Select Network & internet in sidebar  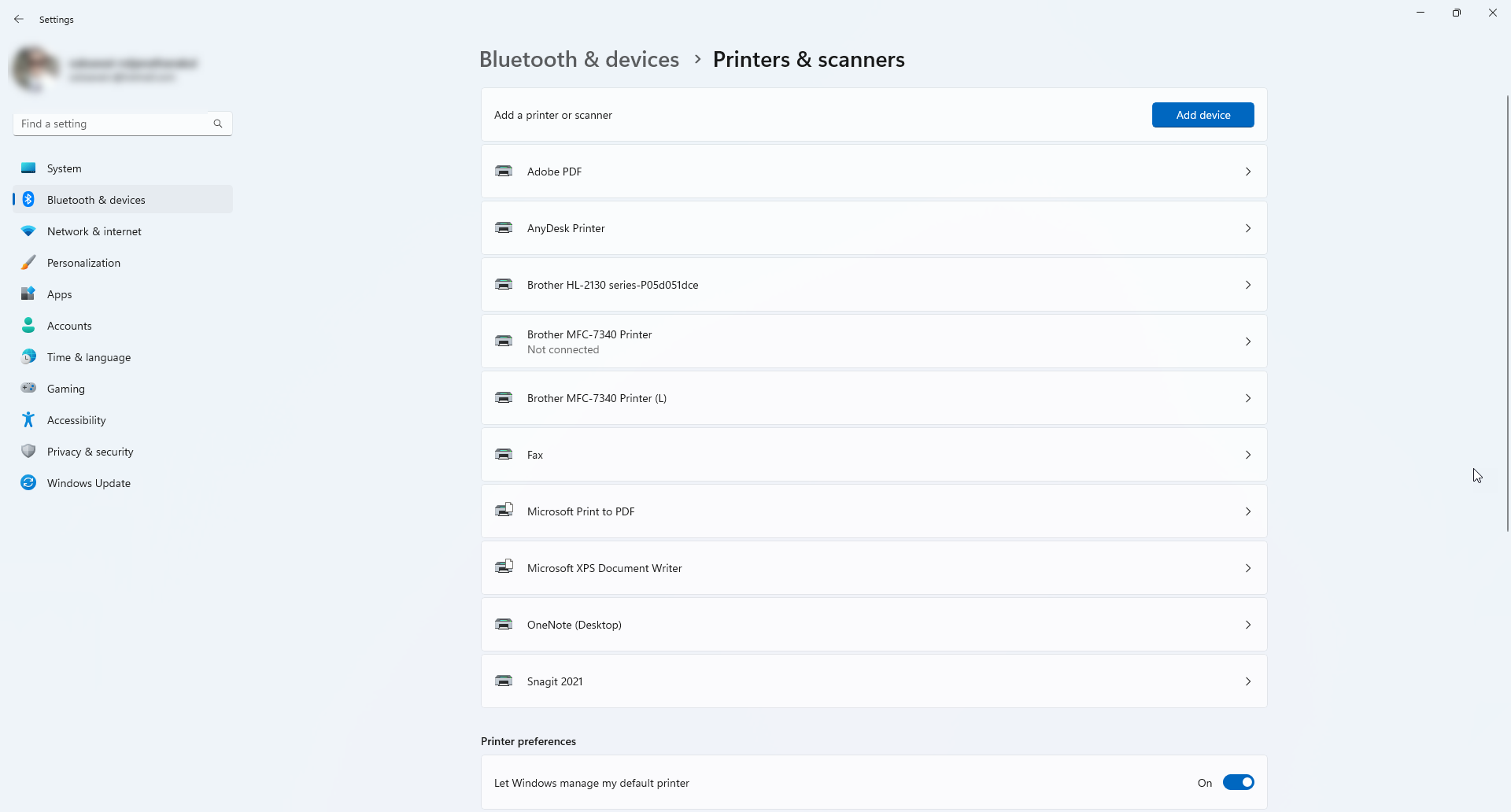click(x=123, y=231)
